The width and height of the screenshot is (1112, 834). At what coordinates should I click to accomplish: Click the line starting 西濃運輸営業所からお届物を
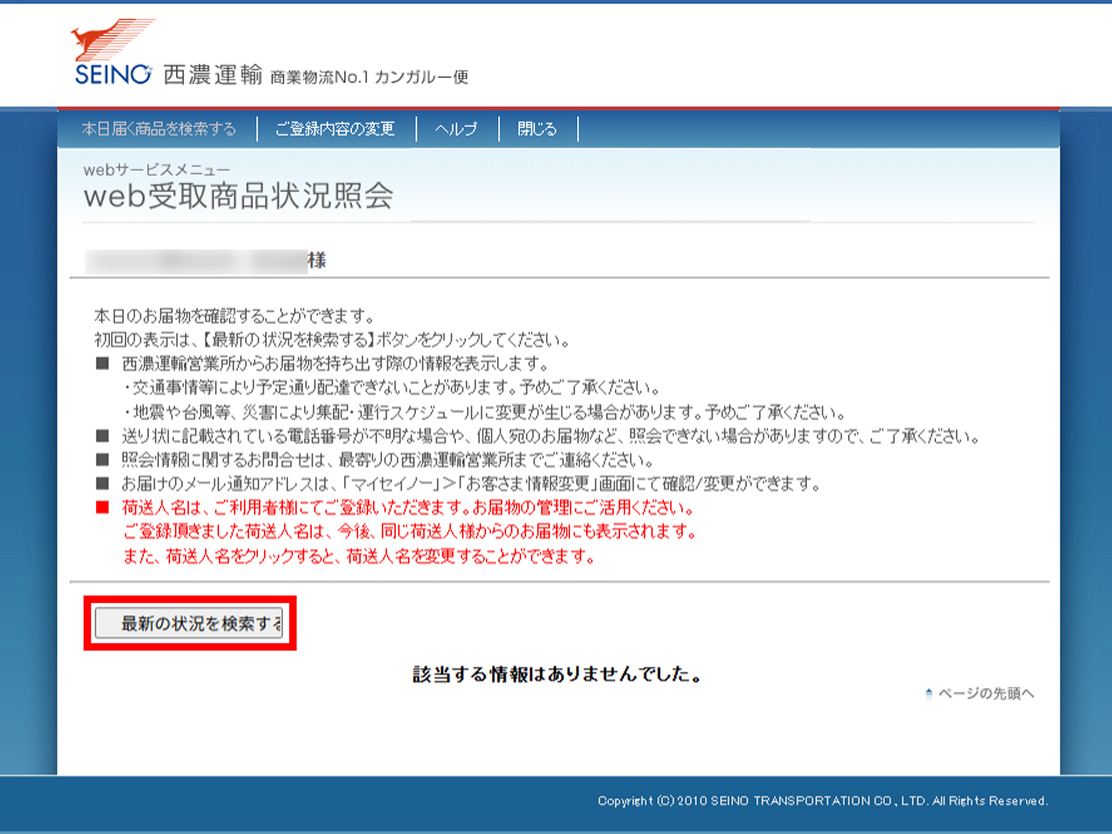coord(335,364)
